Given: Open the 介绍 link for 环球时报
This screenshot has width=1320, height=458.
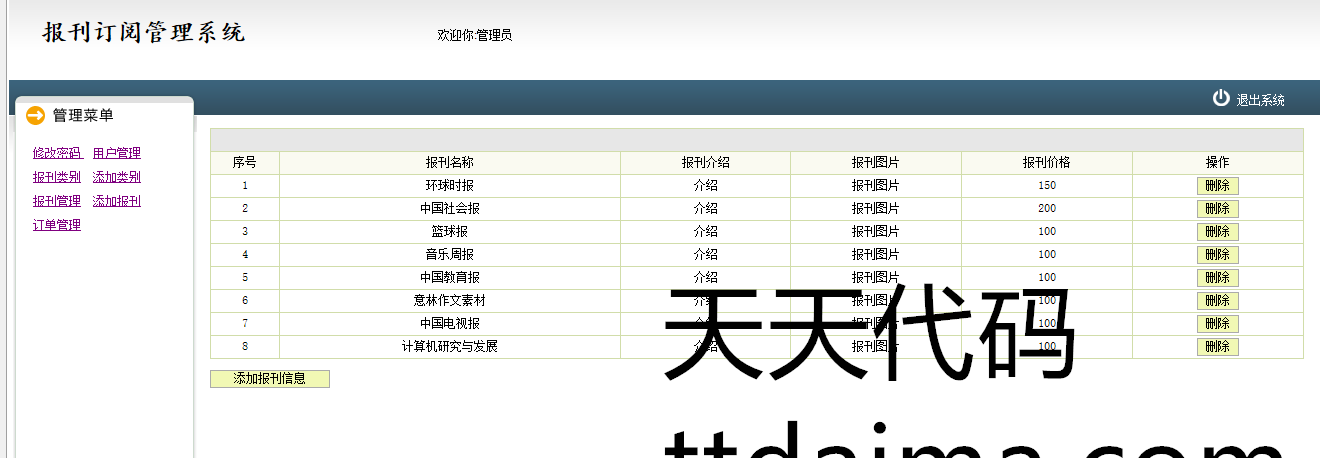Looking at the screenshot, I should click(x=705, y=186).
